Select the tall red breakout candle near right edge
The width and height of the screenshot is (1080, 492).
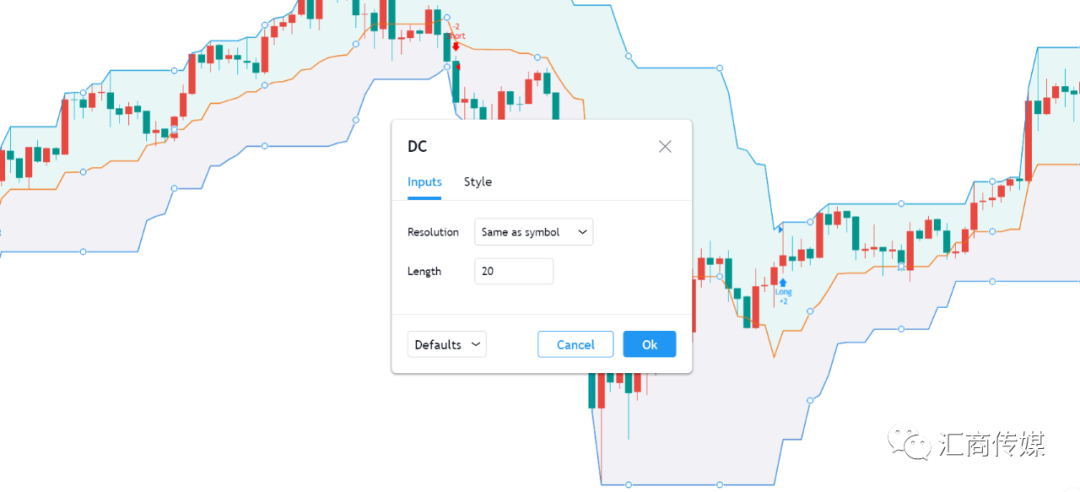coord(1028,141)
